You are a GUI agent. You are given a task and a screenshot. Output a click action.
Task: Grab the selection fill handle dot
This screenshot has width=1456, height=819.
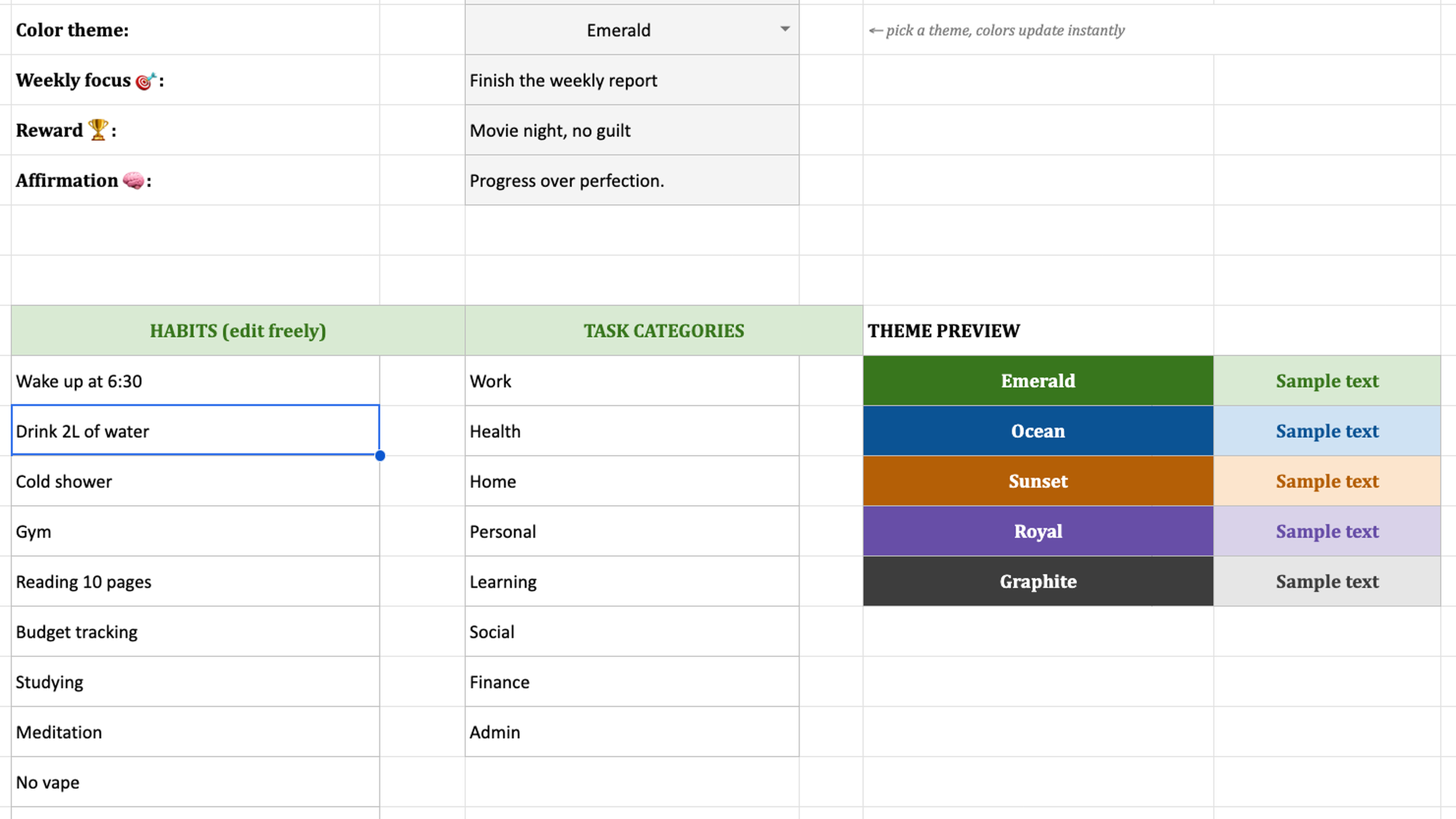[380, 456]
